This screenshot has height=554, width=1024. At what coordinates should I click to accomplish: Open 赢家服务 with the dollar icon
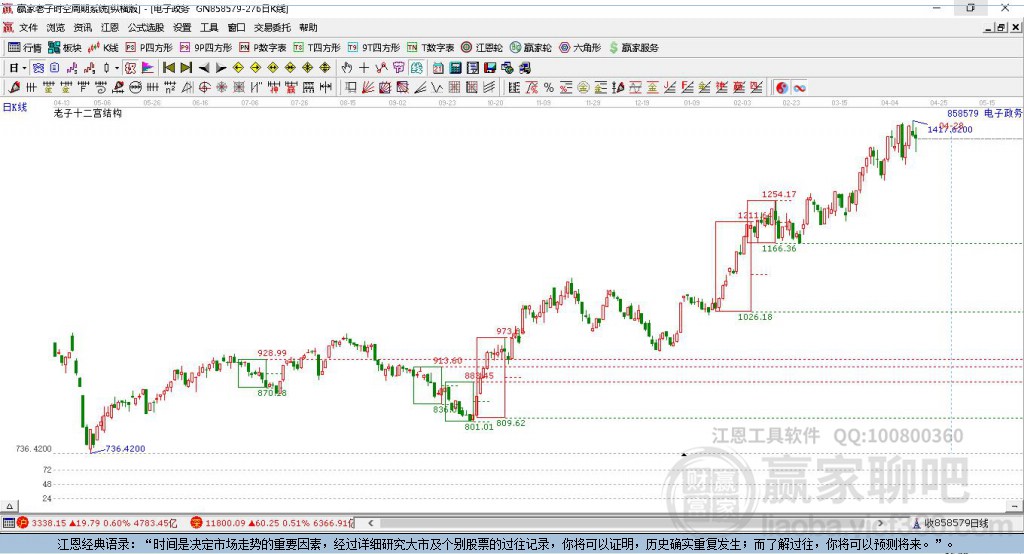633,48
